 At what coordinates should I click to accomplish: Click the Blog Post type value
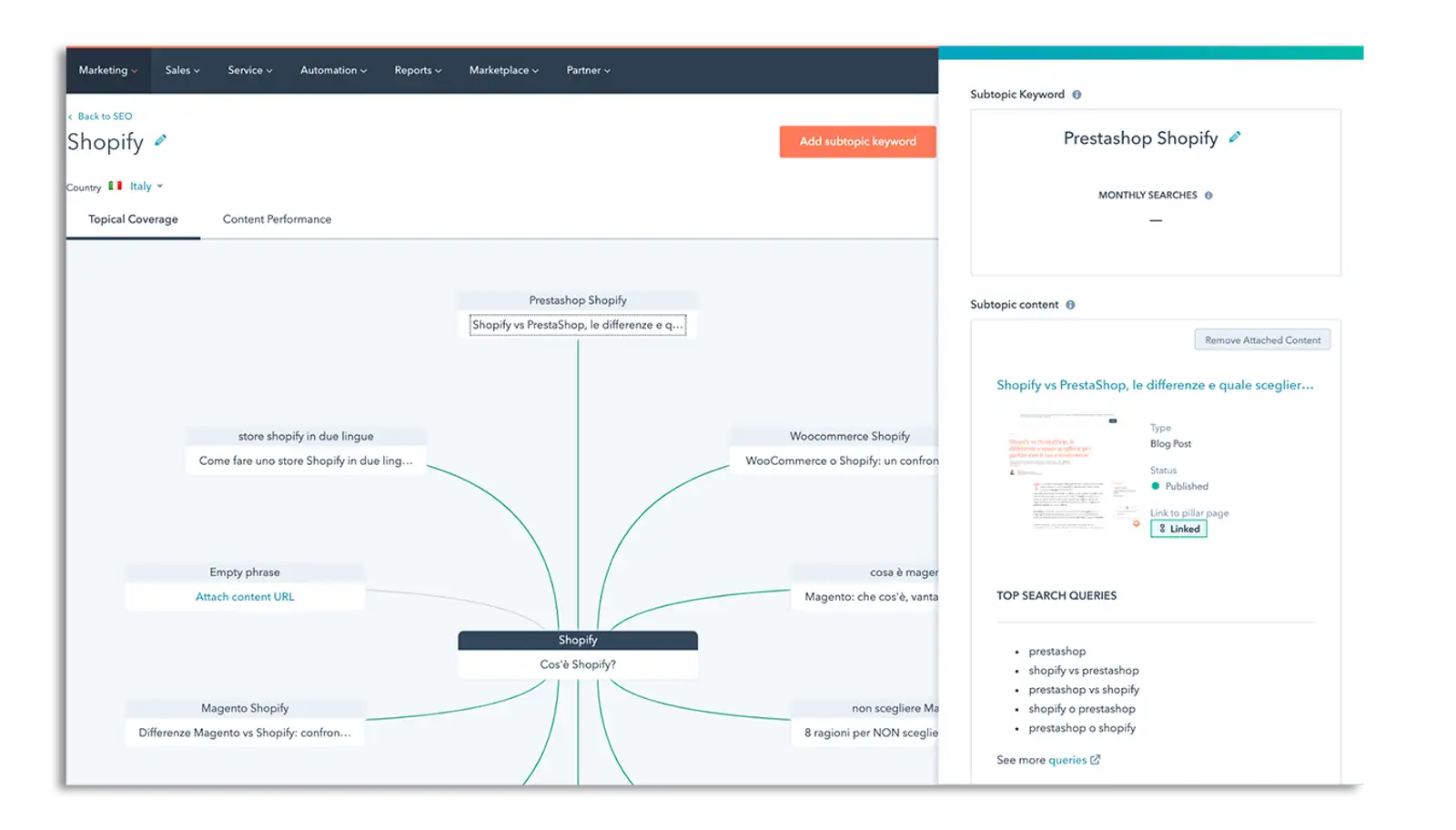[x=1170, y=444]
